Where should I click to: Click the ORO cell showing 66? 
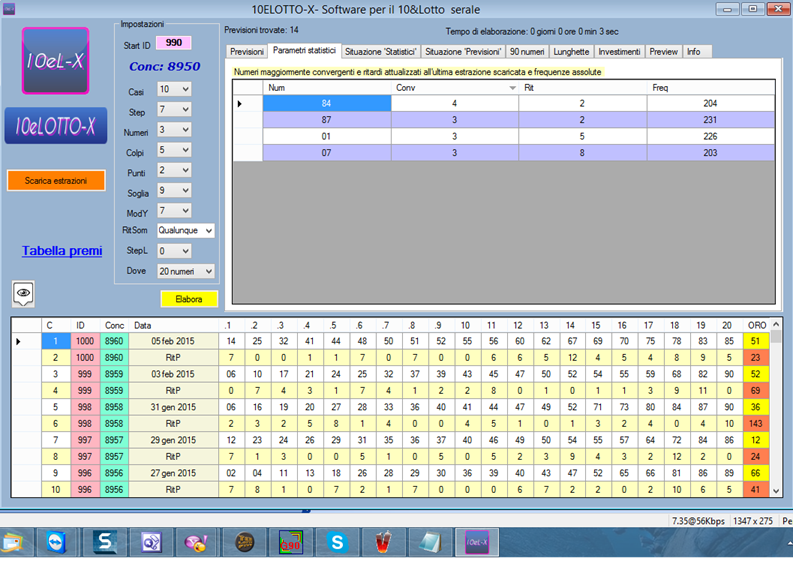[756, 473]
